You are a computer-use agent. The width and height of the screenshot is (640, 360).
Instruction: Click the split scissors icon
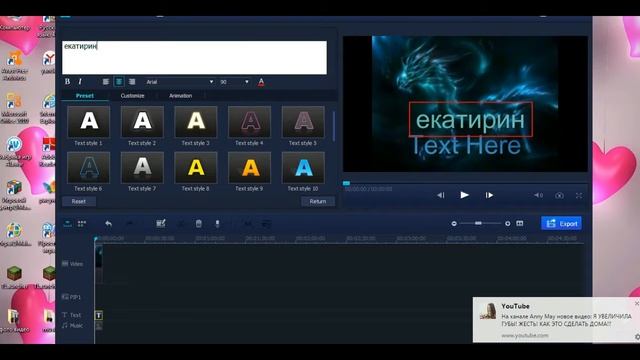coord(181,224)
